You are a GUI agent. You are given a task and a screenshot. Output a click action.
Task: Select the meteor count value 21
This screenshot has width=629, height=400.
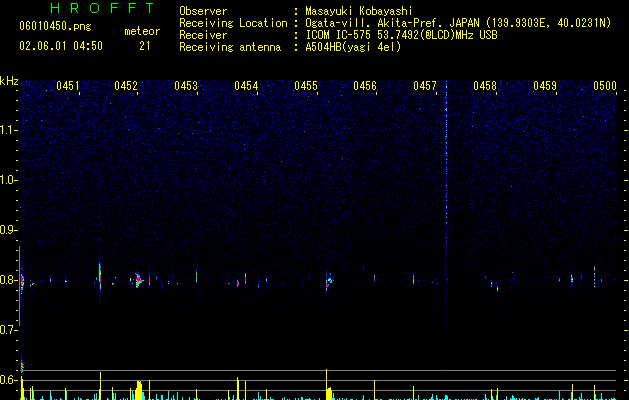145,46
